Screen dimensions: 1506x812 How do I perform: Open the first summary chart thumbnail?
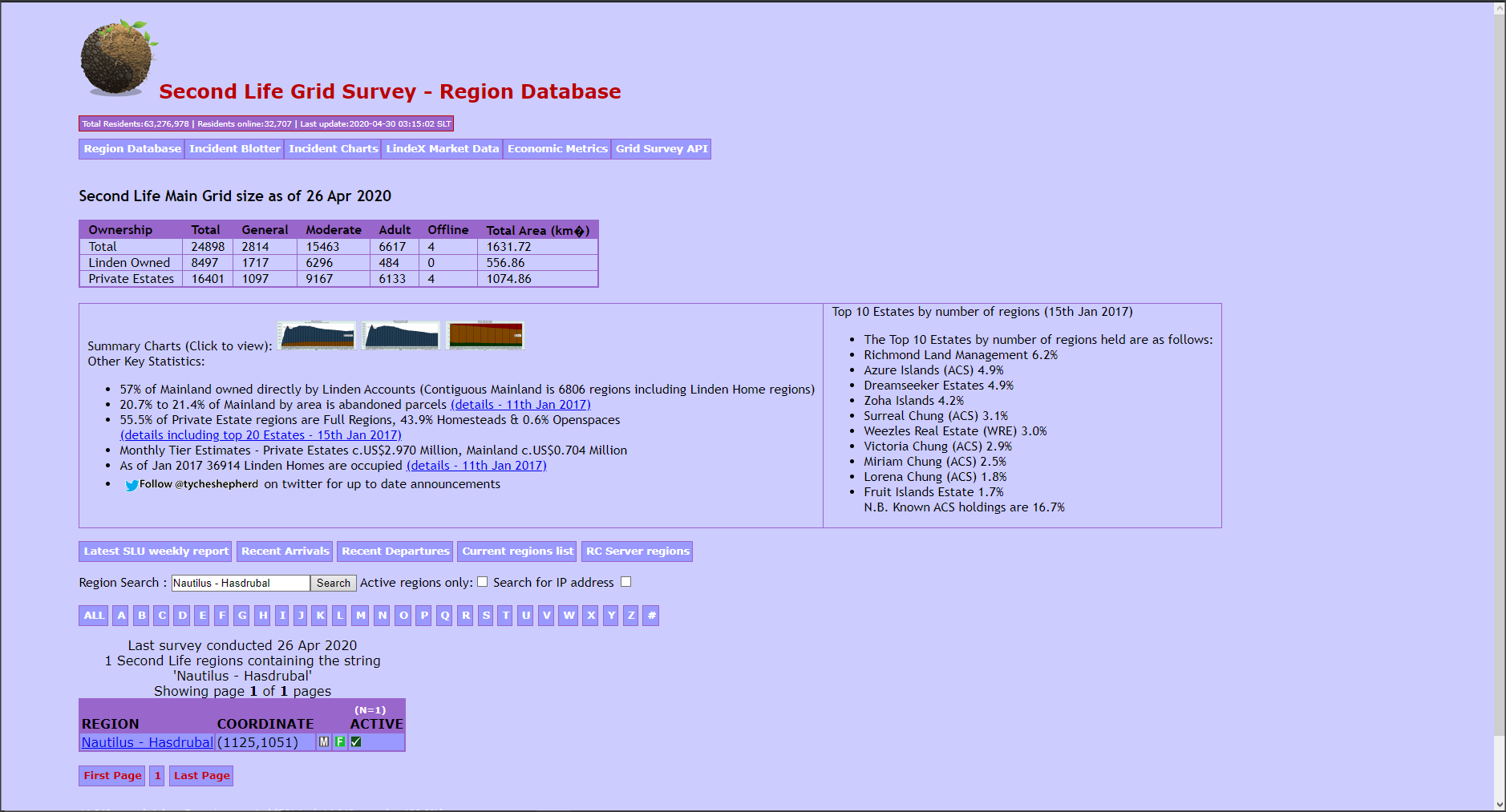pyautogui.click(x=317, y=335)
